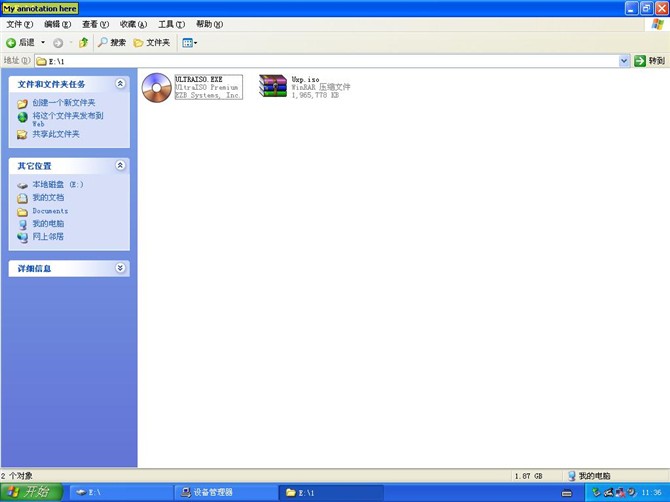Click the Back (后退) arrow icon

click(11, 43)
